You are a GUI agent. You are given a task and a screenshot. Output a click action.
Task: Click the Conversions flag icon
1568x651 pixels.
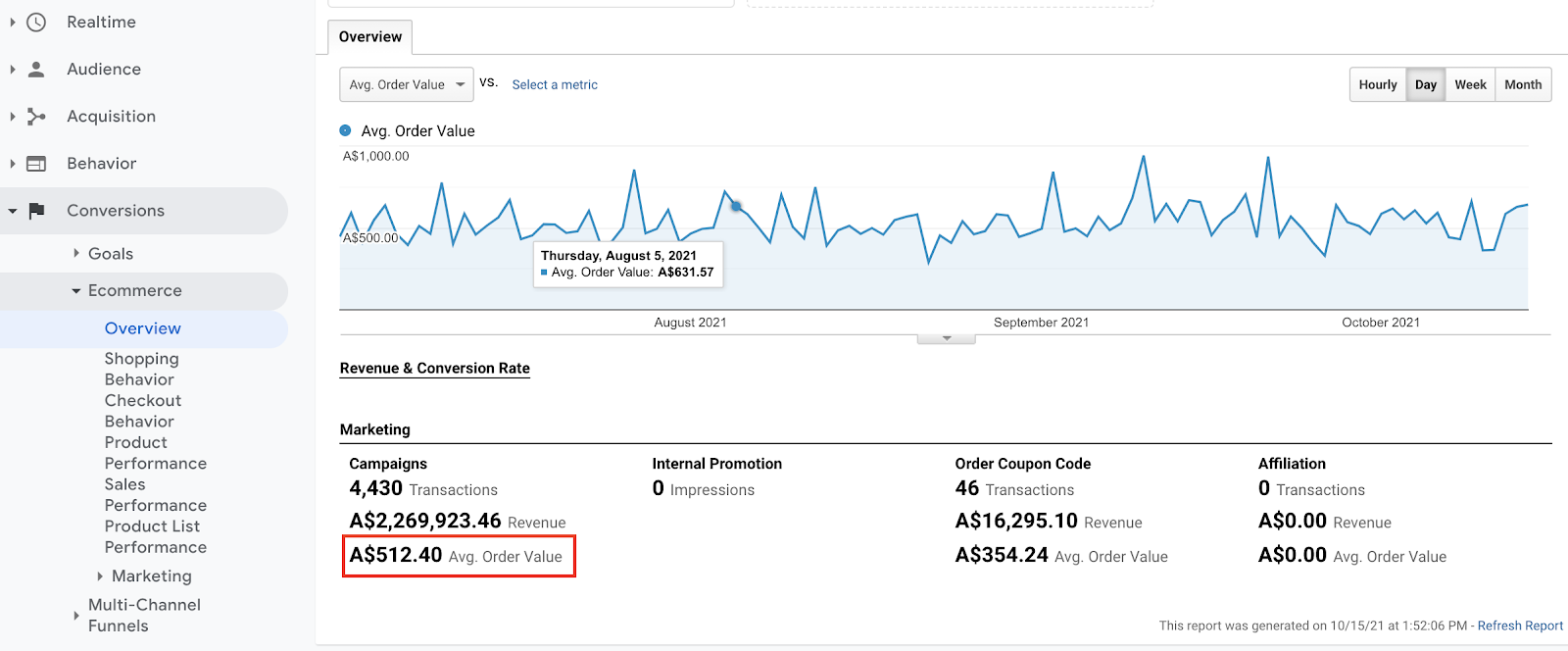(x=36, y=211)
